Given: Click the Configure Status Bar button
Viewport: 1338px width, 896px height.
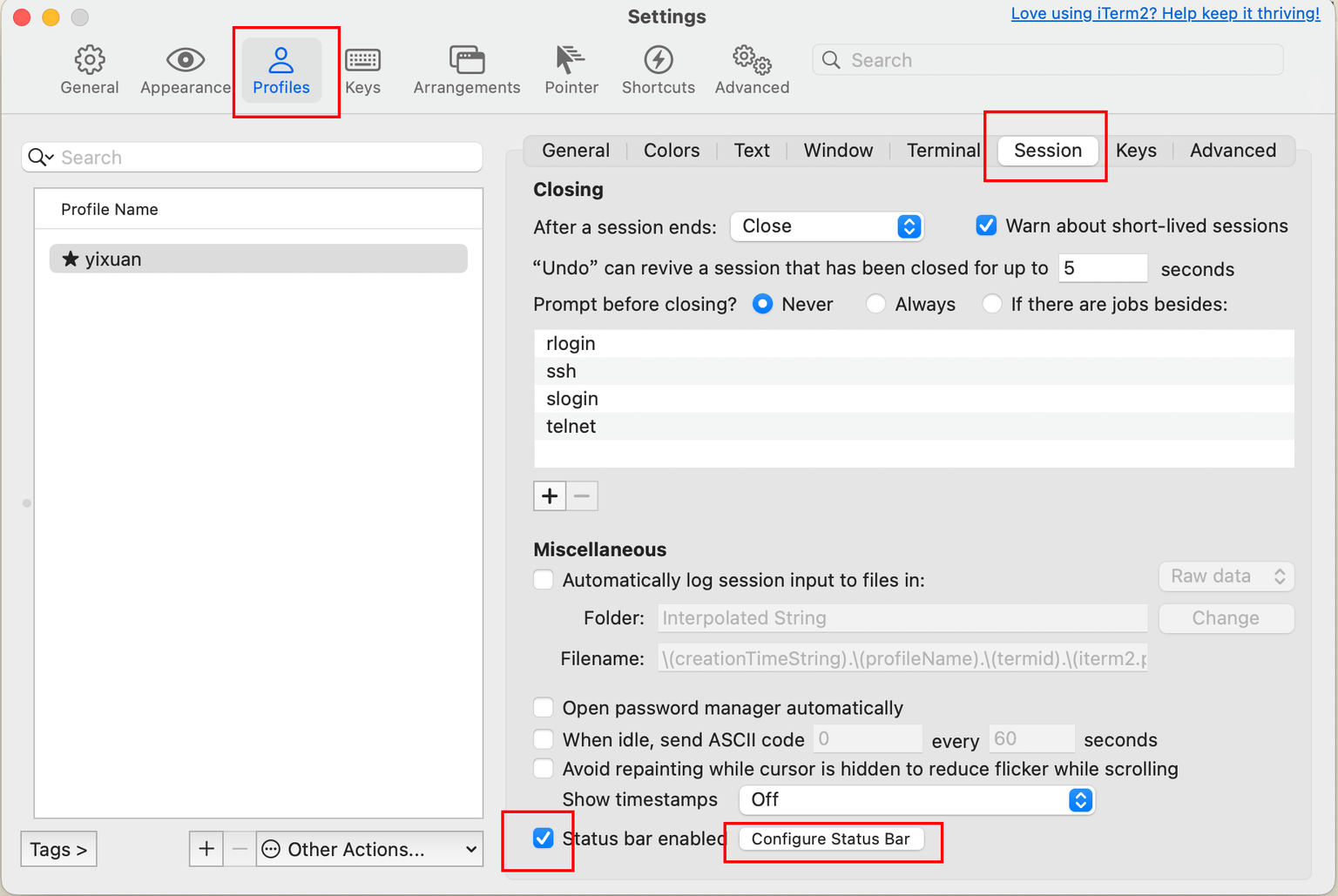Looking at the screenshot, I should 830,839.
